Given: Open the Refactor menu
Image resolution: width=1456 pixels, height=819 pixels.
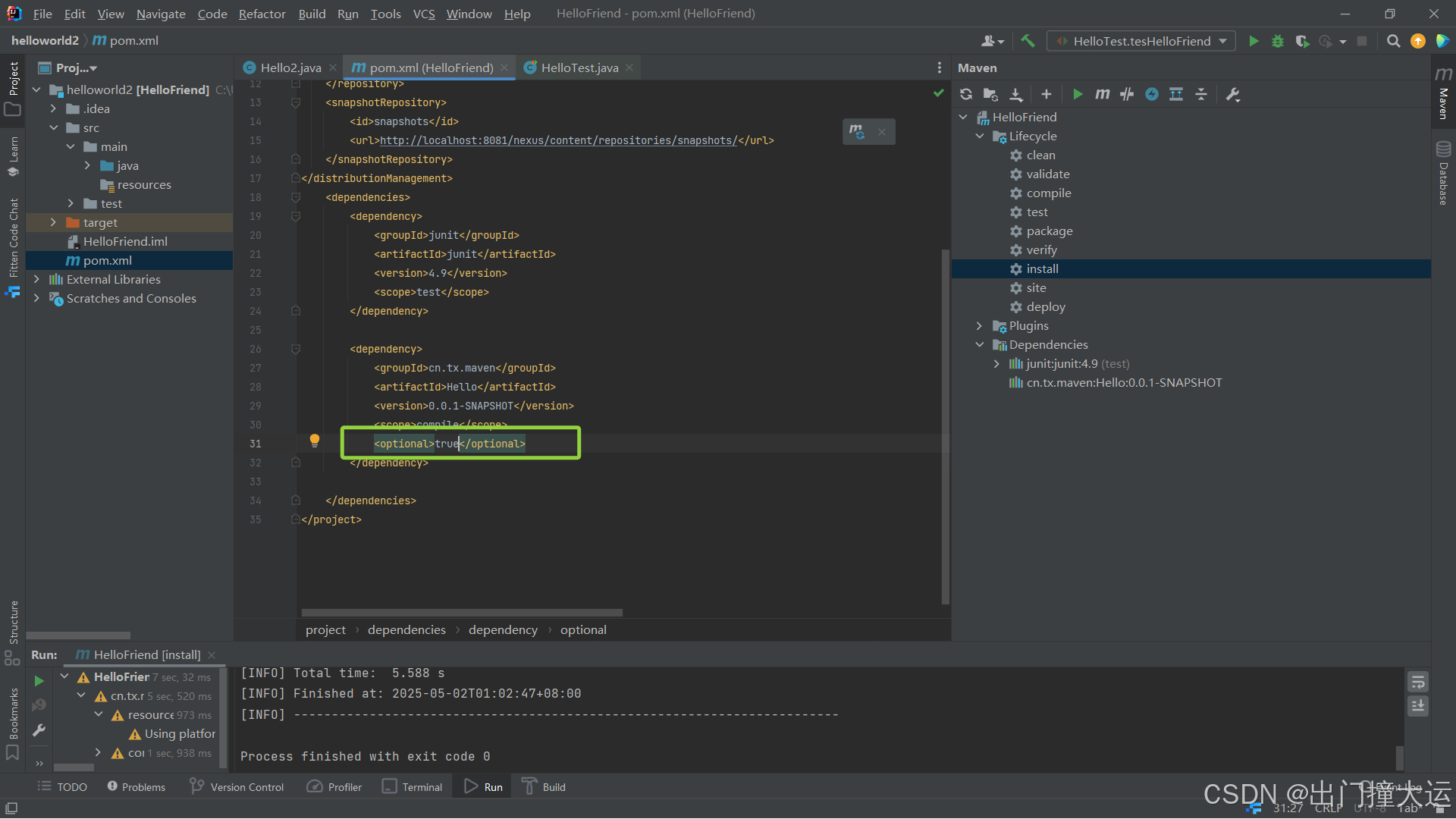Looking at the screenshot, I should click(x=262, y=14).
